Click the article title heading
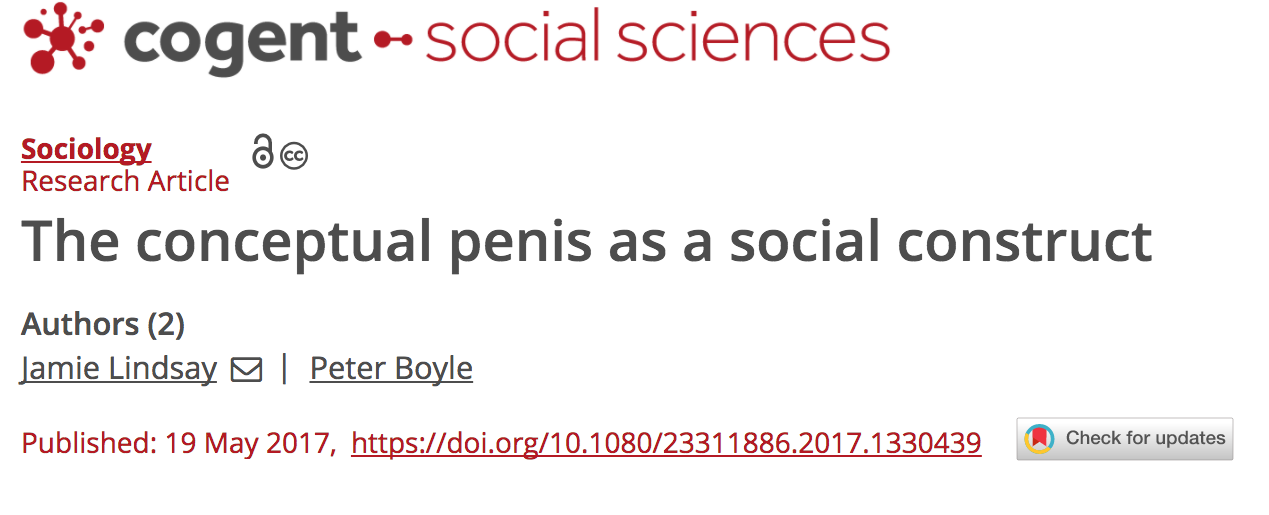Screen dimensions: 1269x515 pos(586,241)
